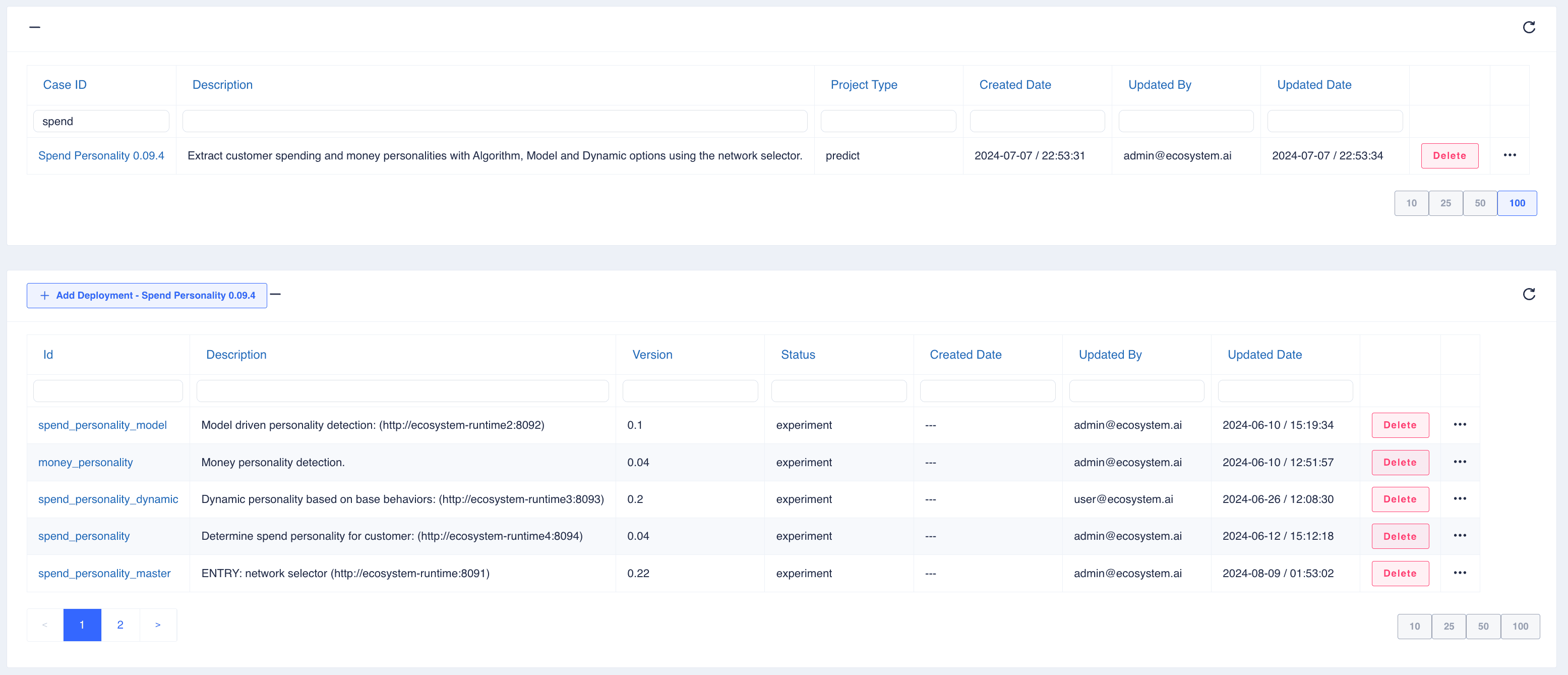Refresh the projects table at top
Screen dimensions: 1568x675
(x=1529, y=27)
